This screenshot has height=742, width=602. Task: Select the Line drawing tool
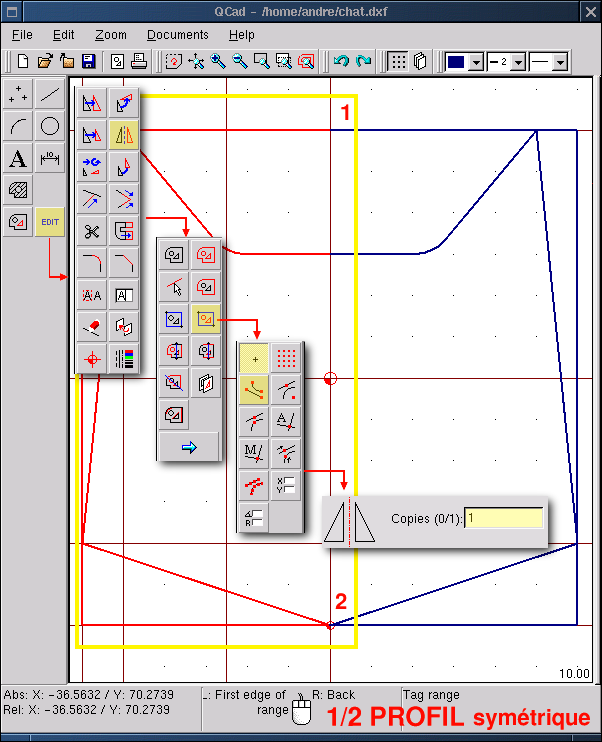50,94
